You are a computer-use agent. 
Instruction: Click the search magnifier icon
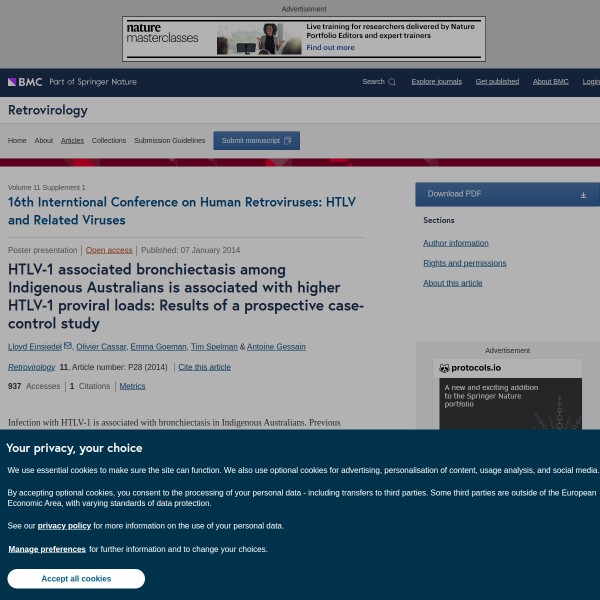[392, 82]
